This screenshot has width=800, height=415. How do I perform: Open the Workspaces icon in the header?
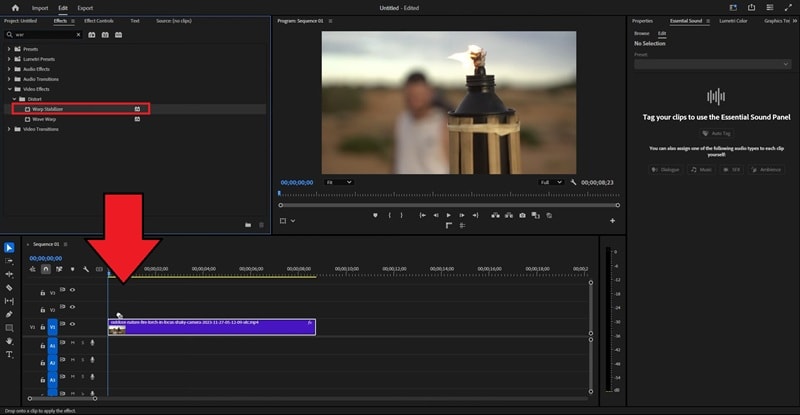pos(733,8)
